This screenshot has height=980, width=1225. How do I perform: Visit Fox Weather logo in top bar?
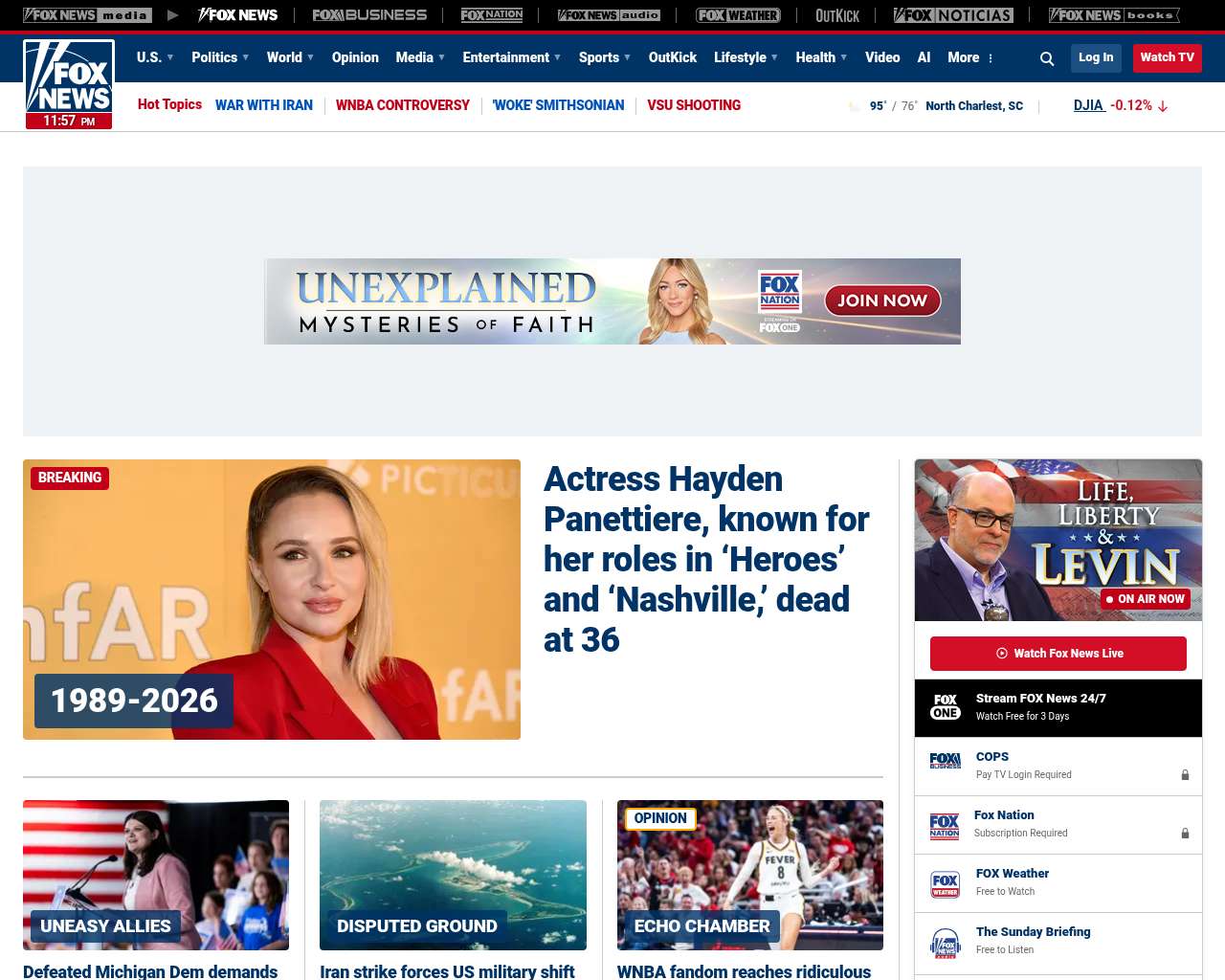[x=738, y=15]
